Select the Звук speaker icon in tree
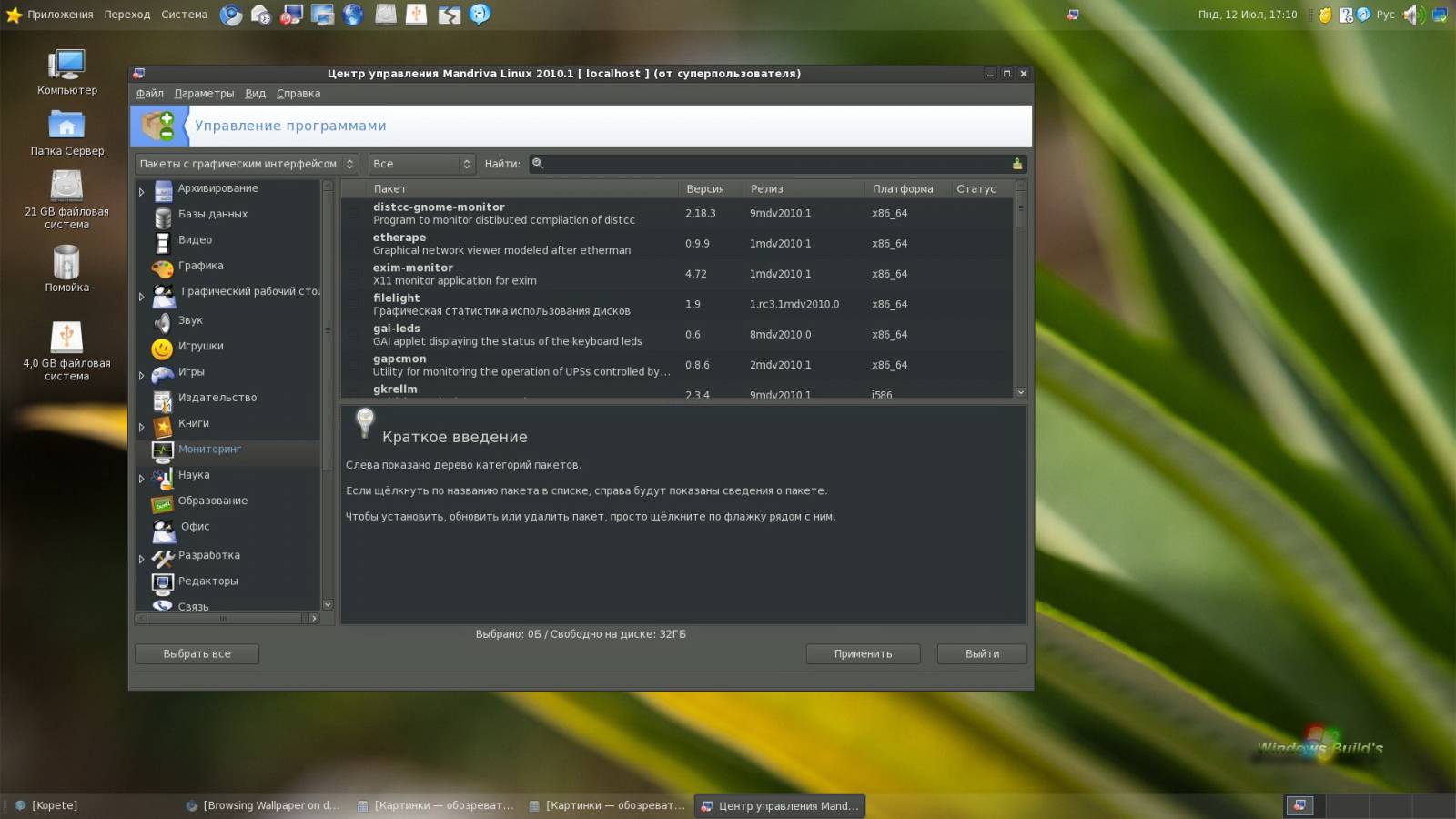Viewport: 1456px width, 819px height. click(163, 322)
